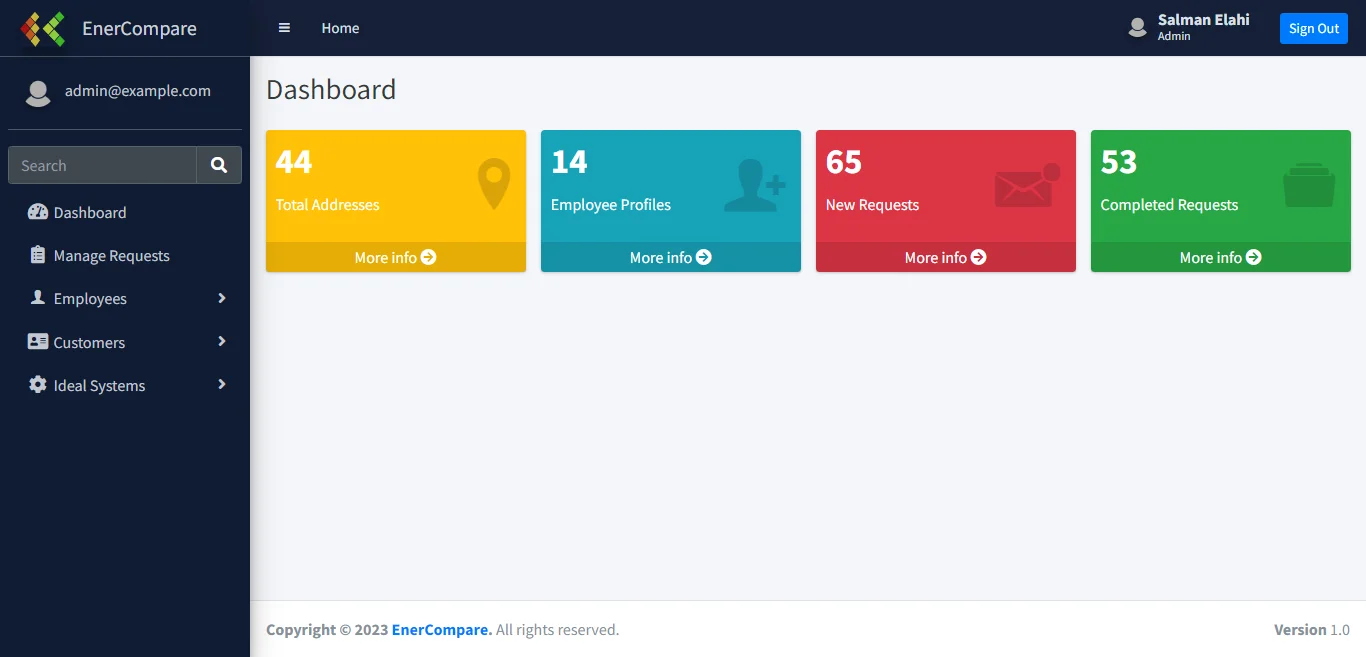Image resolution: width=1366 pixels, height=657 pixels.
Task: Focus the sidebar Search input field
Action: (x=102, y=165)
